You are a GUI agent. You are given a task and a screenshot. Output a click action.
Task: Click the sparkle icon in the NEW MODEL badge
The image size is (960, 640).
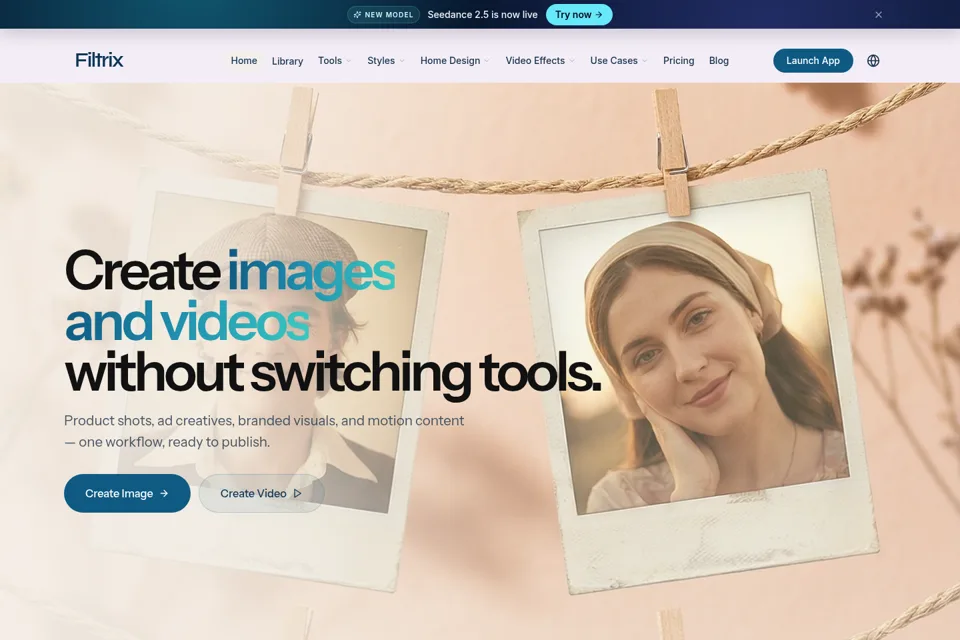pyautogui.click(x=358, y=15)
